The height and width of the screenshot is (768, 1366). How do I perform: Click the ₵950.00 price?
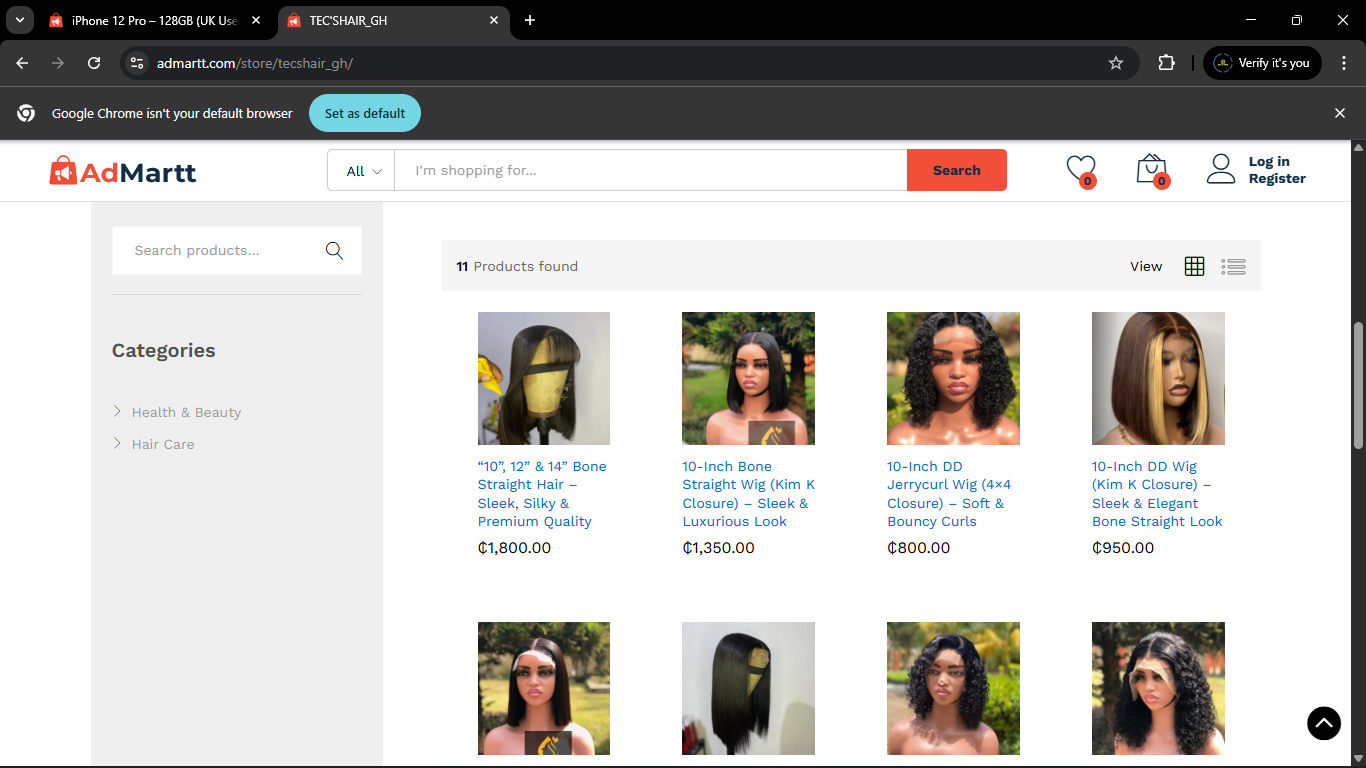tap(1123, 548)
